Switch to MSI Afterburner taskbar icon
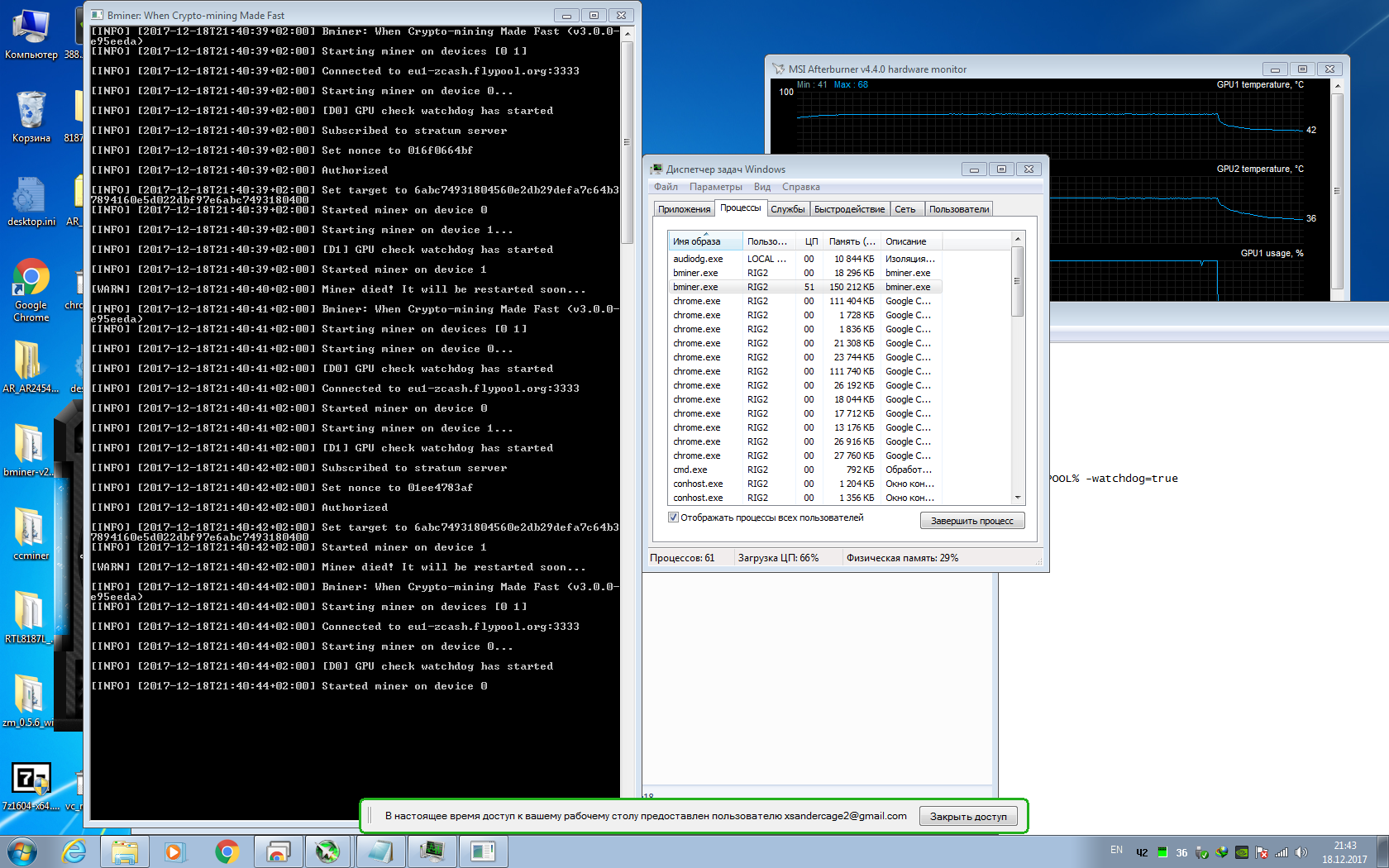1389x868 pixels. [x=328, y=851]
